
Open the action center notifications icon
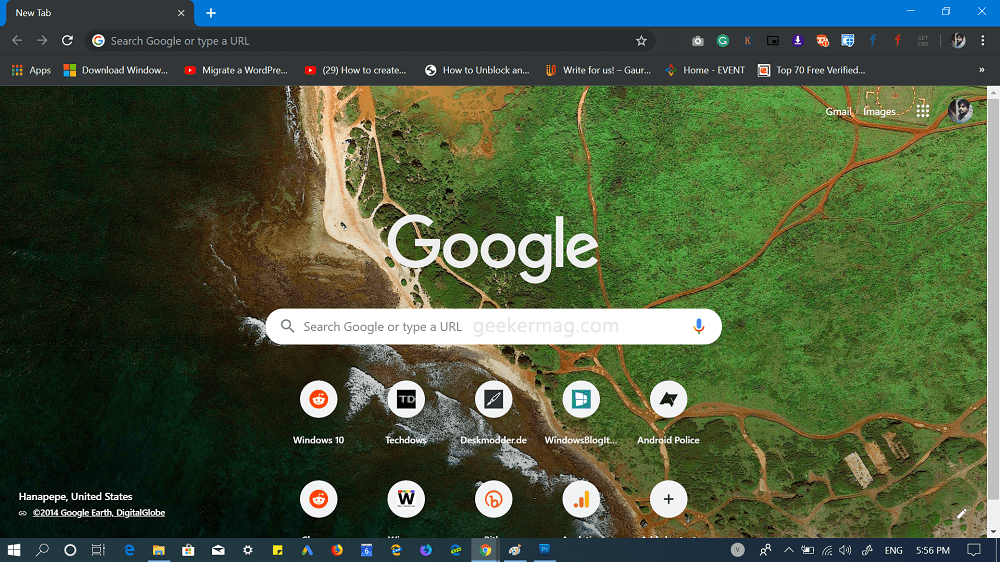pos(974,550)
